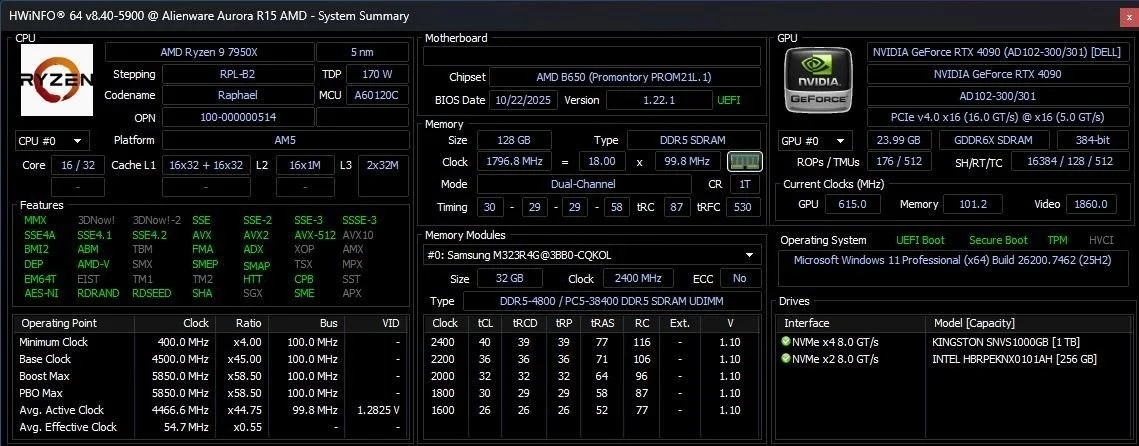Click the AES-NI feature flag
Screen dimensions: 1139x446
tap(39, 293)
